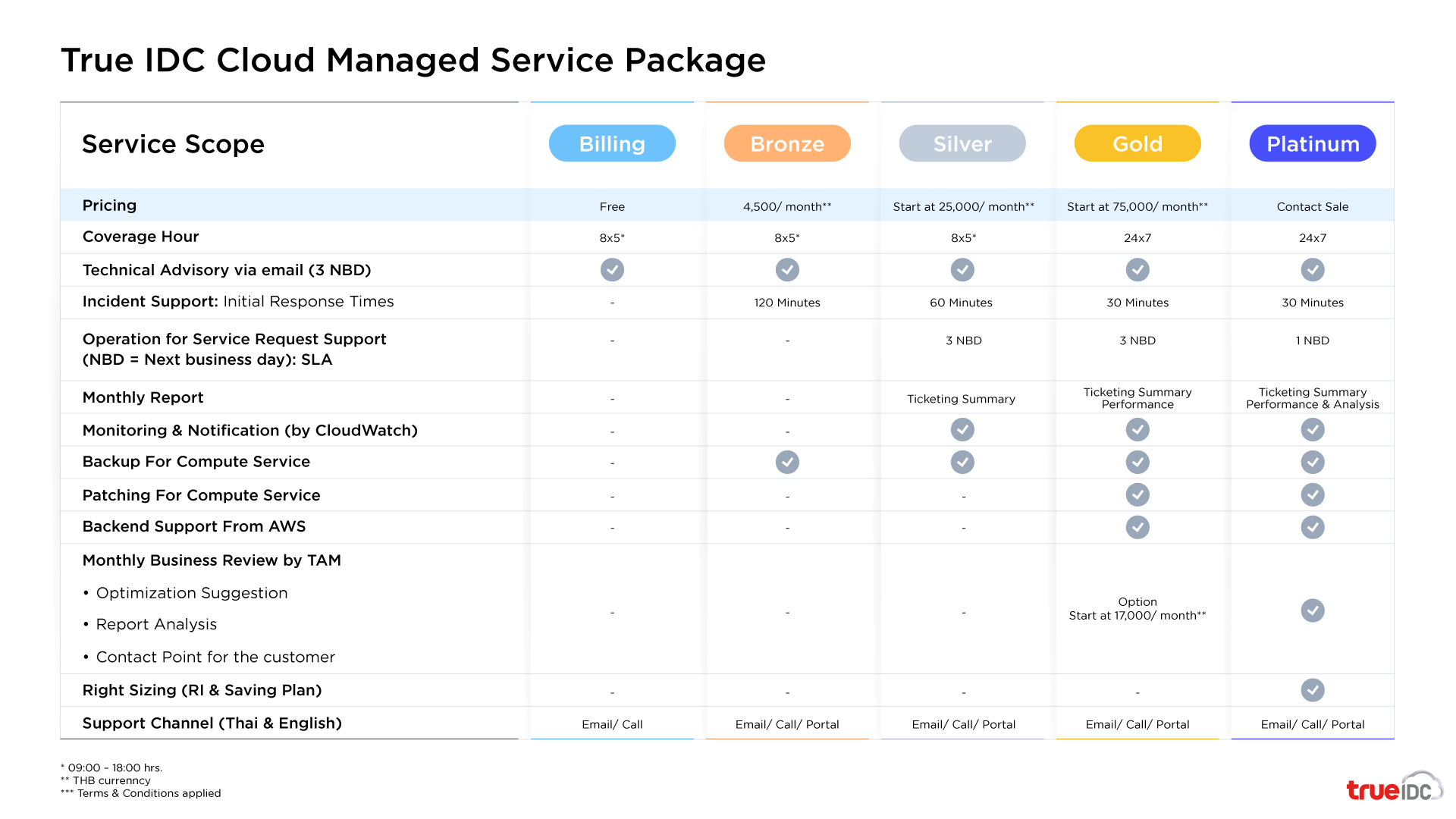The width and height of the screenshot is (1456, 819).
Task: Select the Monitoring & Notification checkmark for Silver
Action: (x=962, y=429)
